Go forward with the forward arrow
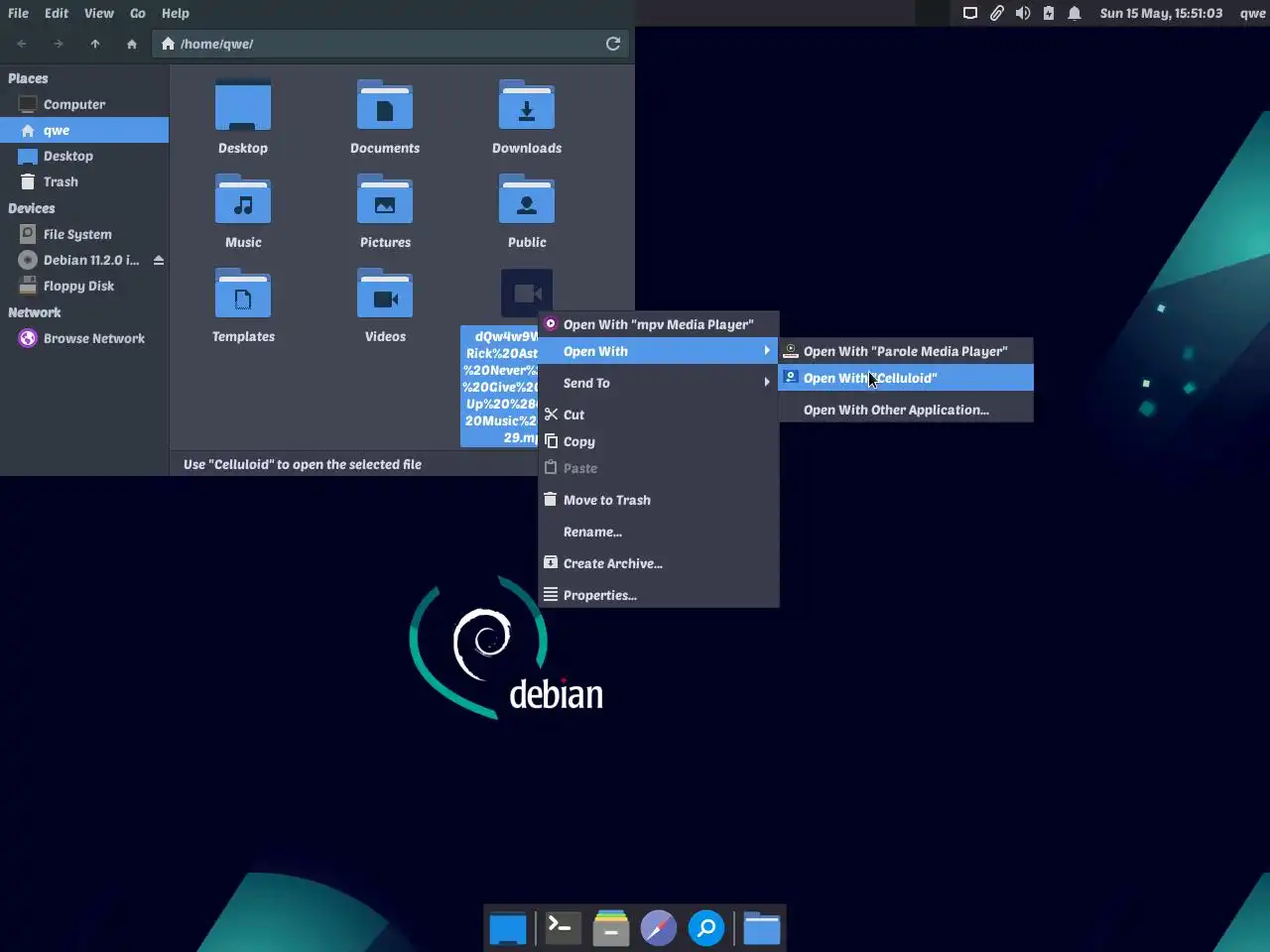This screenshot has width=1270, height=952. click(58, 44)
